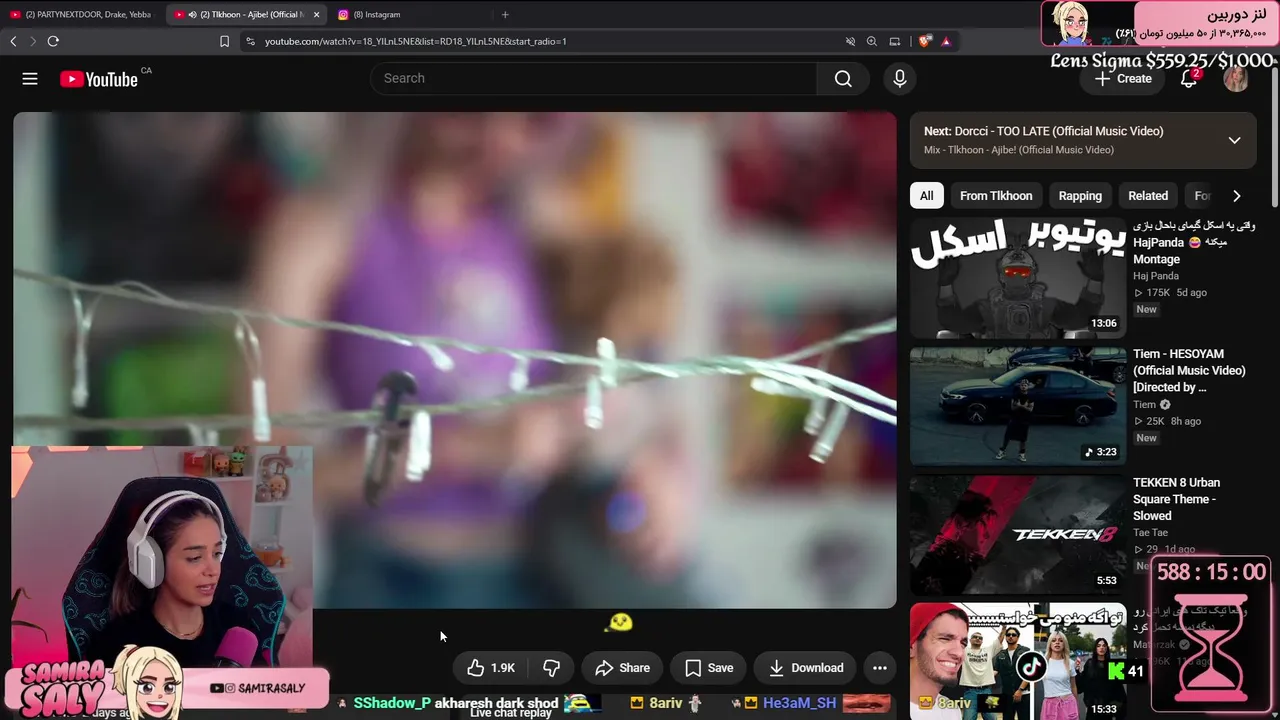Open the HajPanda Montage video thumbnail

click(x=1018, y=278)
